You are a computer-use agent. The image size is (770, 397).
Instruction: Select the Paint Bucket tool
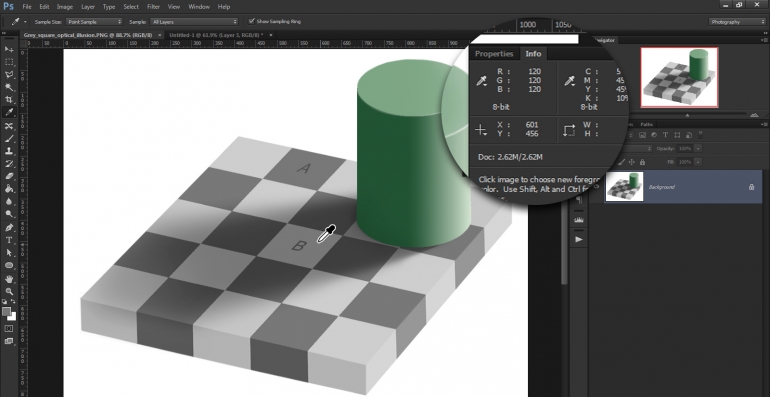click(x=9, y=189)
